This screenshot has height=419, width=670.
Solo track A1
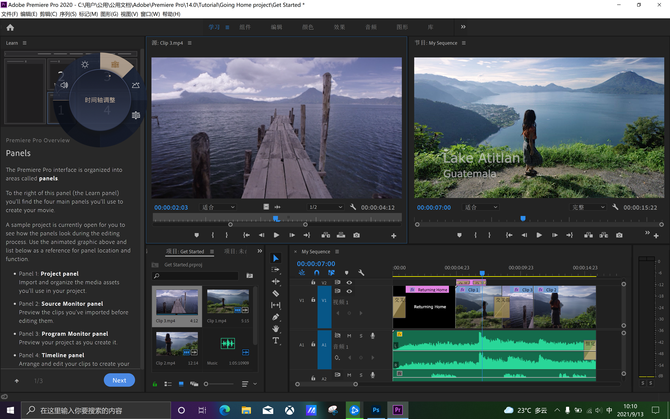(361, 336)
